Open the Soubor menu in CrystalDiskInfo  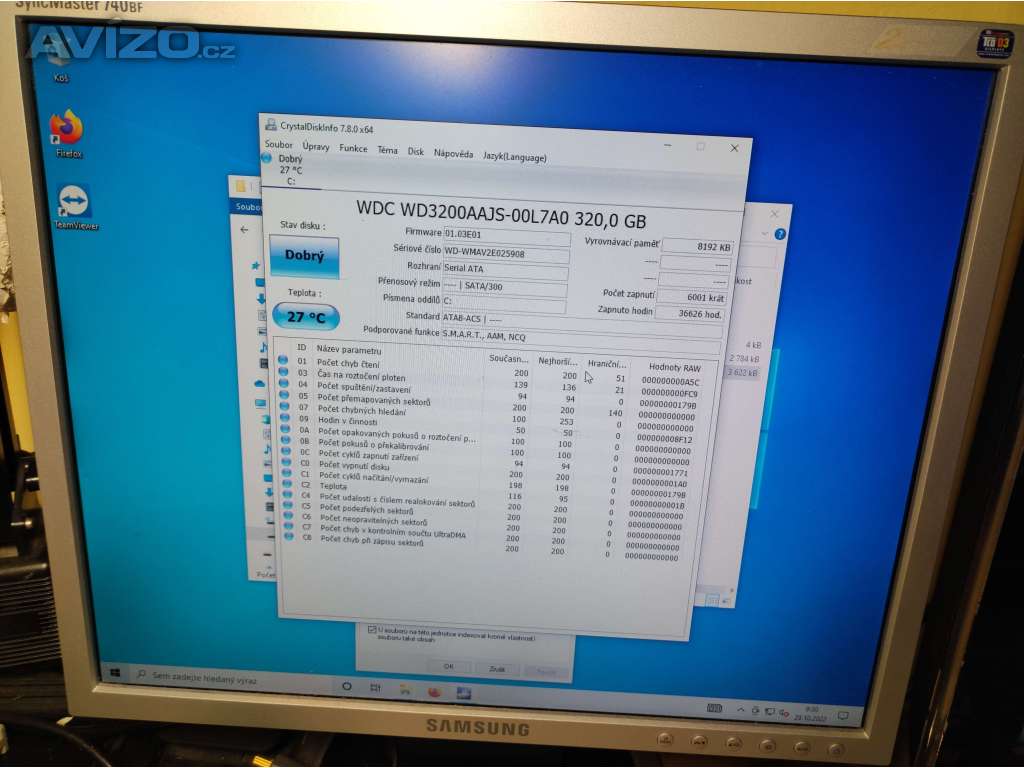click(279, 144)
